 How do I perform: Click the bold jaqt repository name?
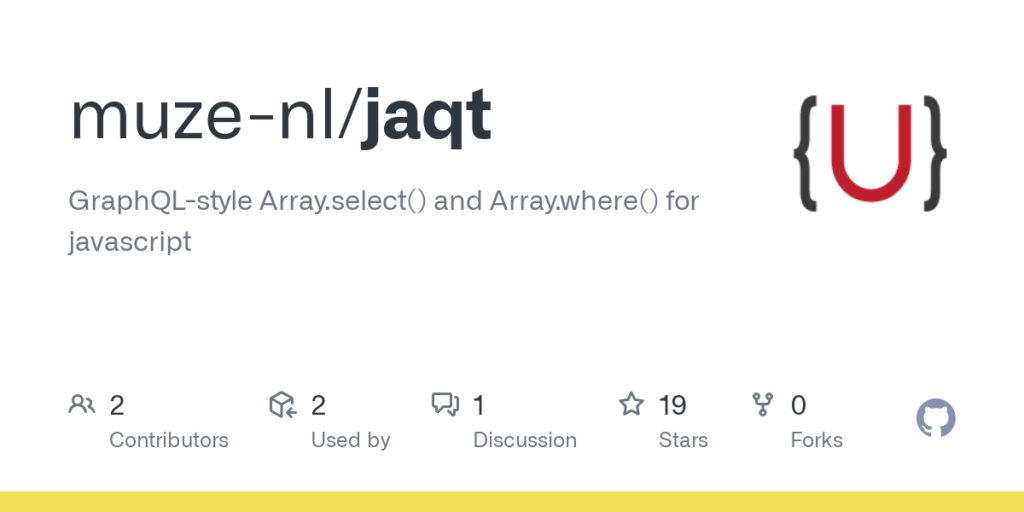click(x=427, y=117)
